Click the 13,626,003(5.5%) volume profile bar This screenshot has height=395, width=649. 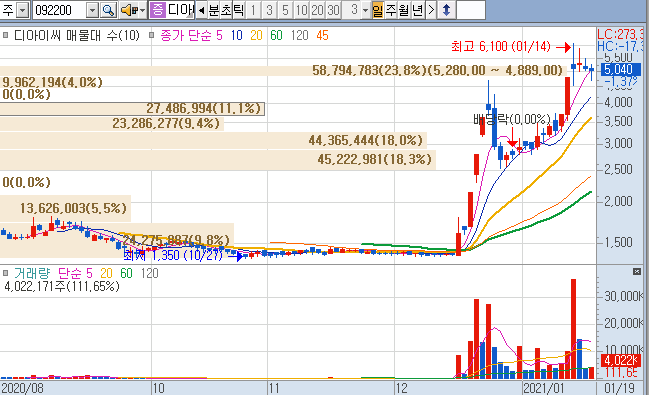tap(65, 208)
